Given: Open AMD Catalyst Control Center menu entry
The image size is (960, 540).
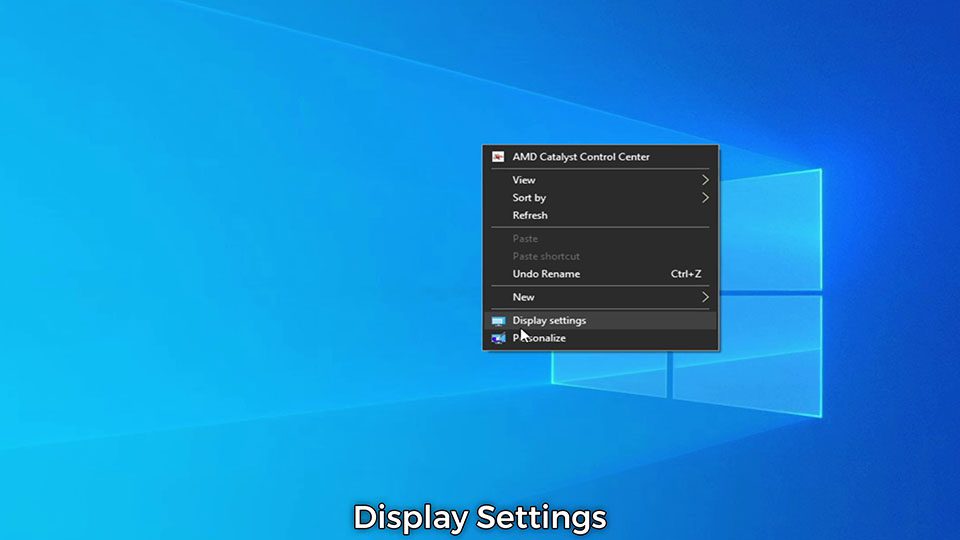Looking at the screenshot, I should [601, 157].
